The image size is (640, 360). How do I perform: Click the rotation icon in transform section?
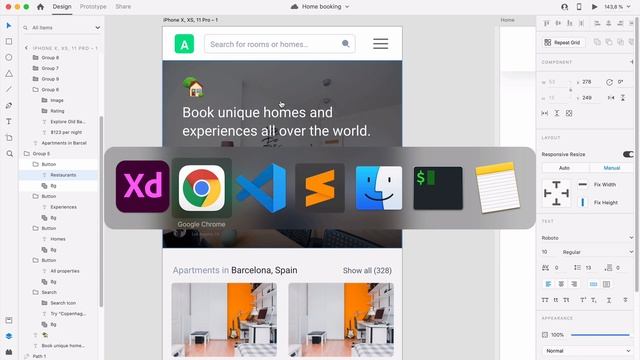[x=609, y=82]
